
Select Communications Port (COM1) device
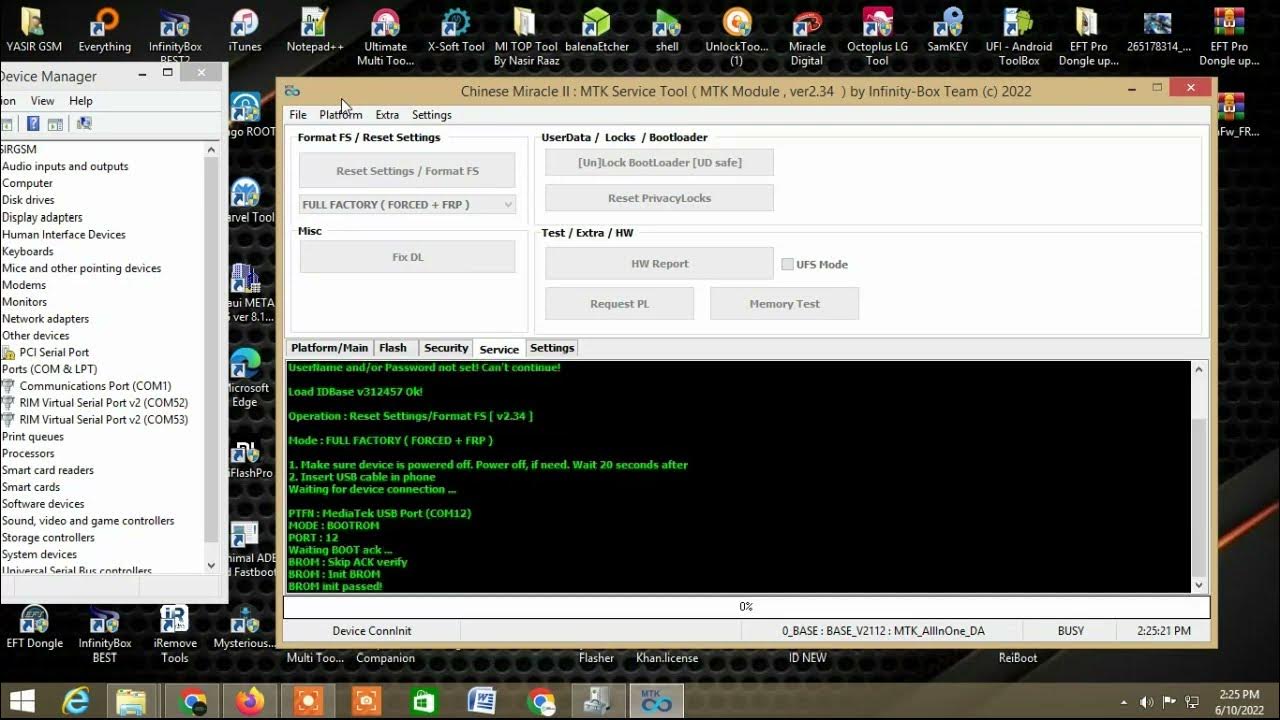(x=95, y=386)
